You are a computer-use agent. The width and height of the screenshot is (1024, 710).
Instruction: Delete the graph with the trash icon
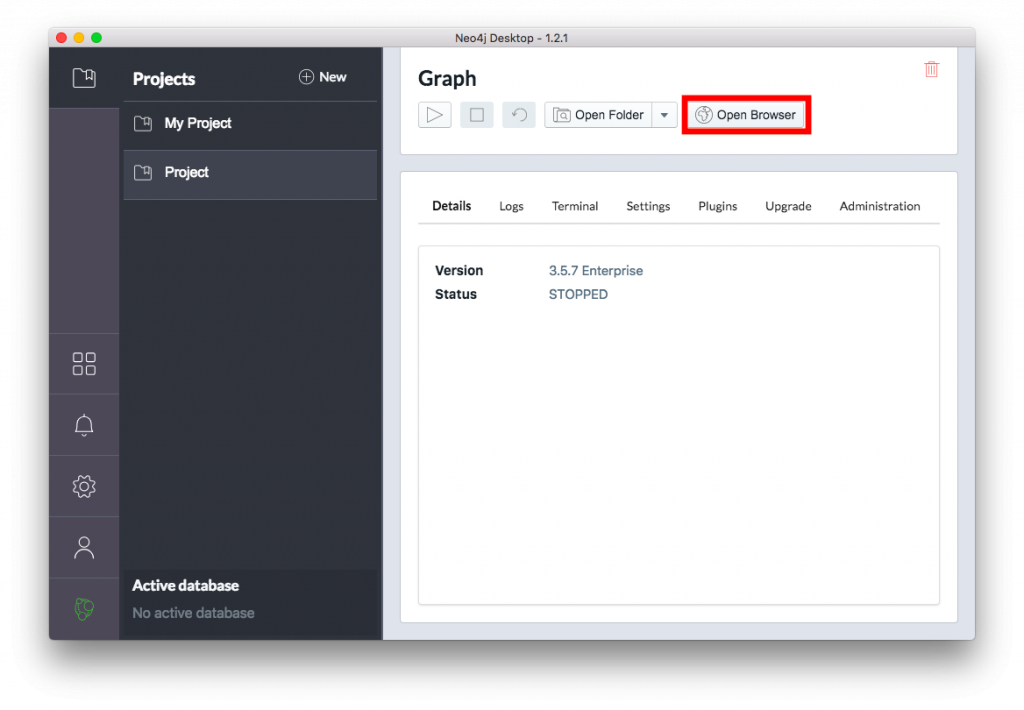[931, 69]
